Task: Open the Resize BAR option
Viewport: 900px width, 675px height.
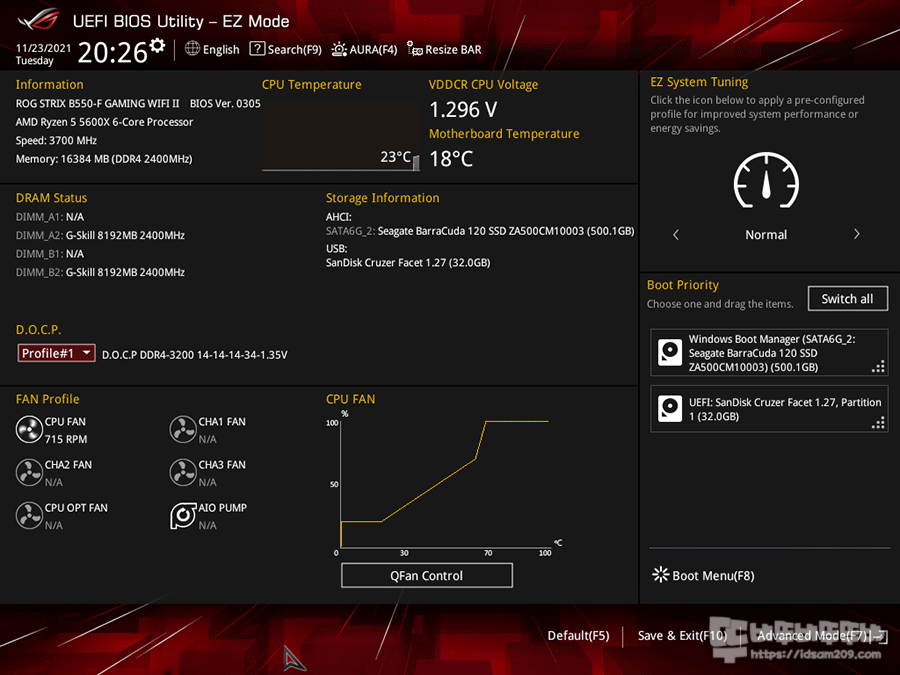Action: pos(444,49)
